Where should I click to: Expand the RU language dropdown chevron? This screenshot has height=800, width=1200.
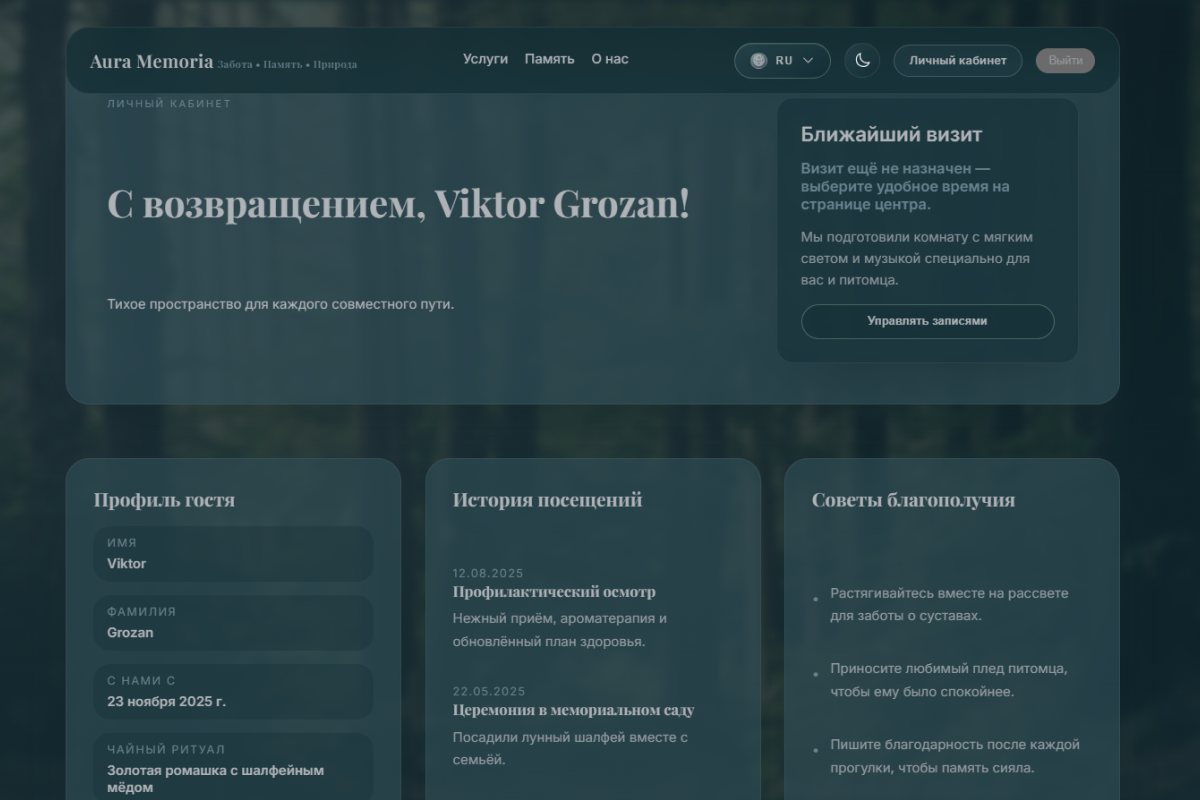pyautogui.click(x=809, y=60)
